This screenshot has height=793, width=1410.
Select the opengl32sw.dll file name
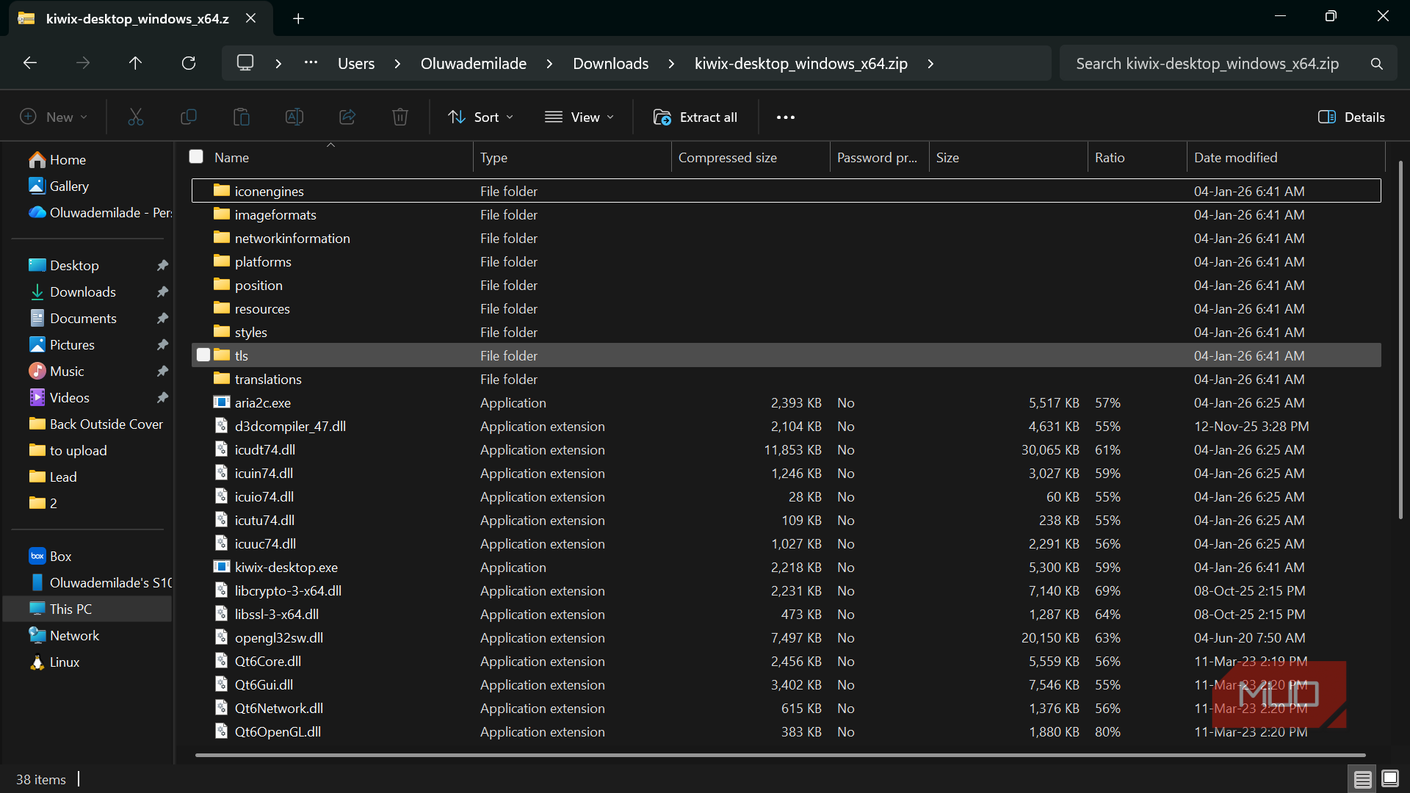[279, 638]
